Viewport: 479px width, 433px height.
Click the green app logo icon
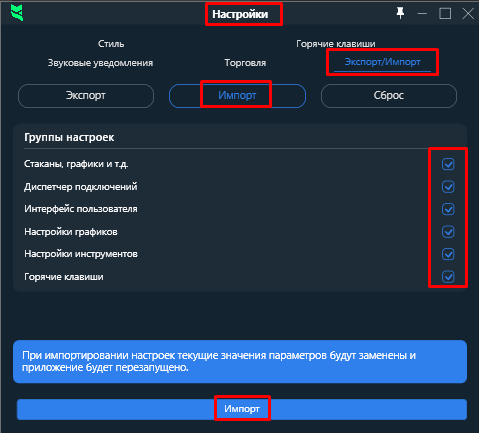coord(17,13)
